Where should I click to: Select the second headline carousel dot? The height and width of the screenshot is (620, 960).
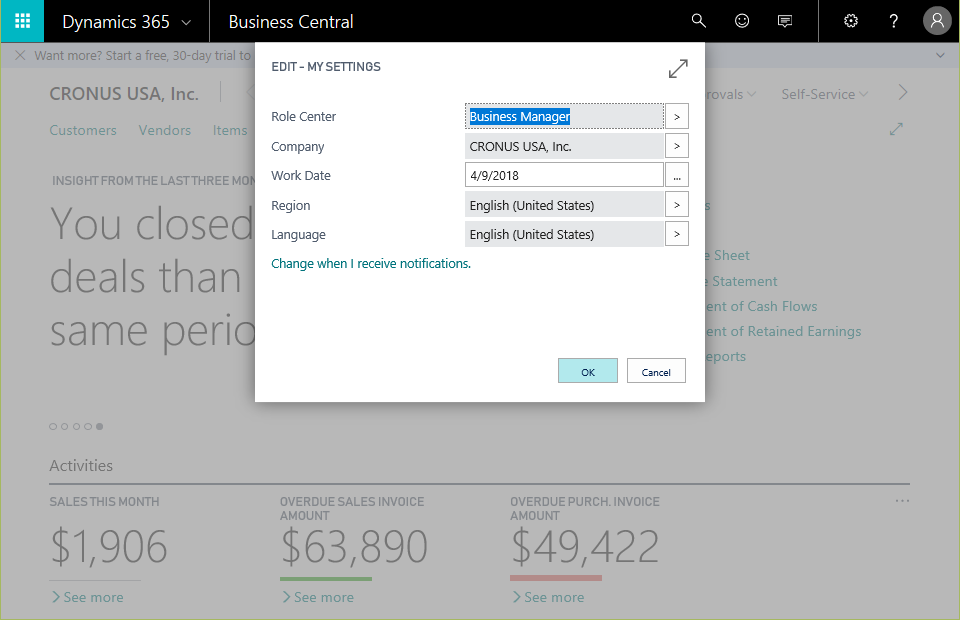64,427
